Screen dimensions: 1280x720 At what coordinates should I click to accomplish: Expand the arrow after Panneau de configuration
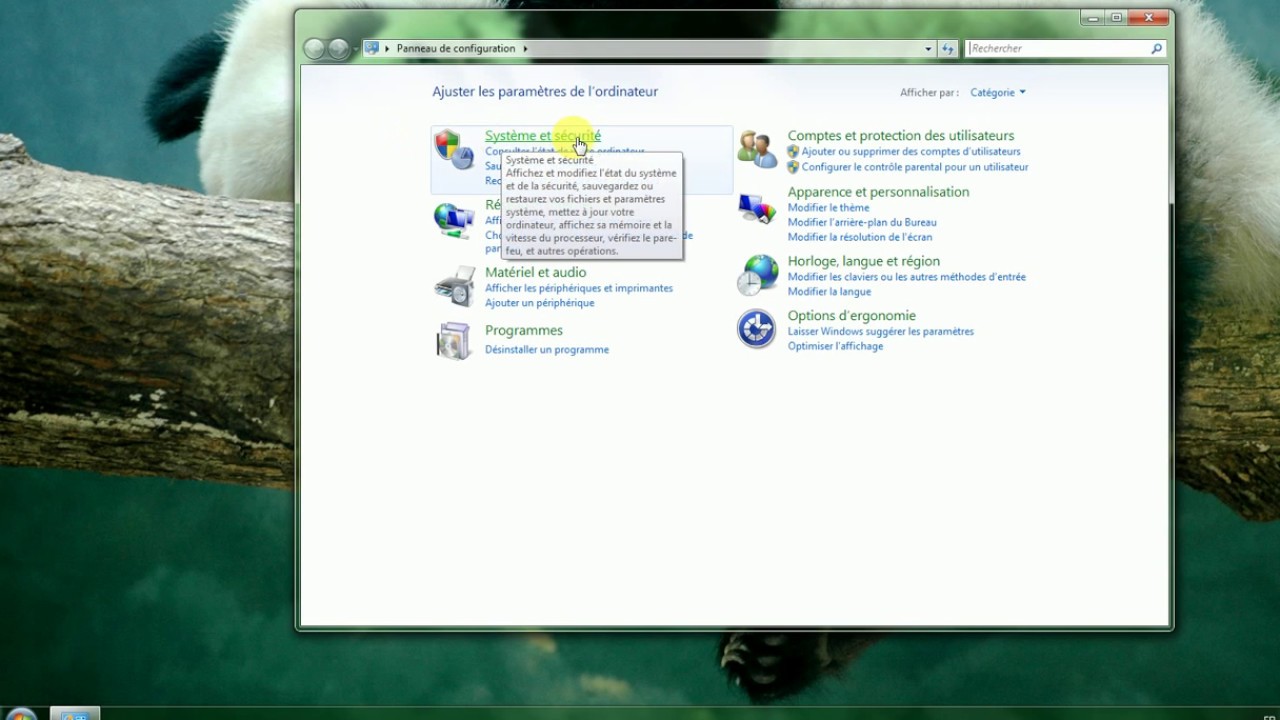pos(525,48)
